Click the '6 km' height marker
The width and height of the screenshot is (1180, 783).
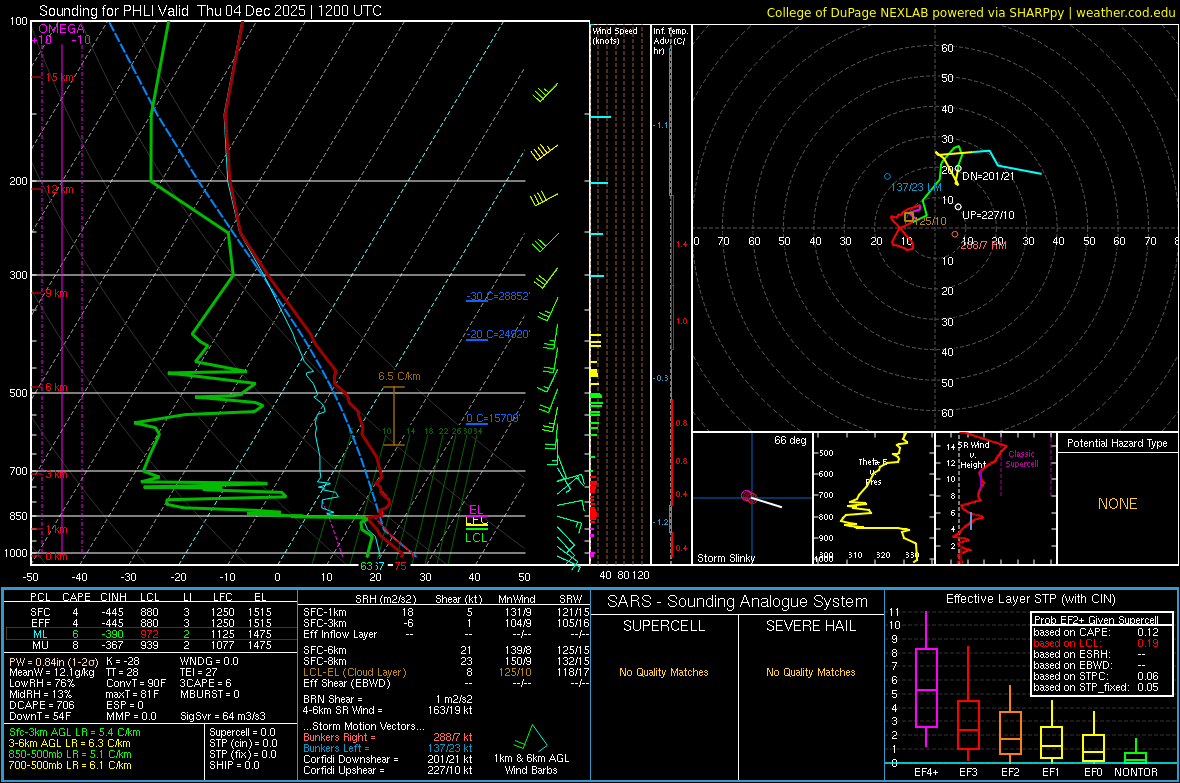click(56, 387)
